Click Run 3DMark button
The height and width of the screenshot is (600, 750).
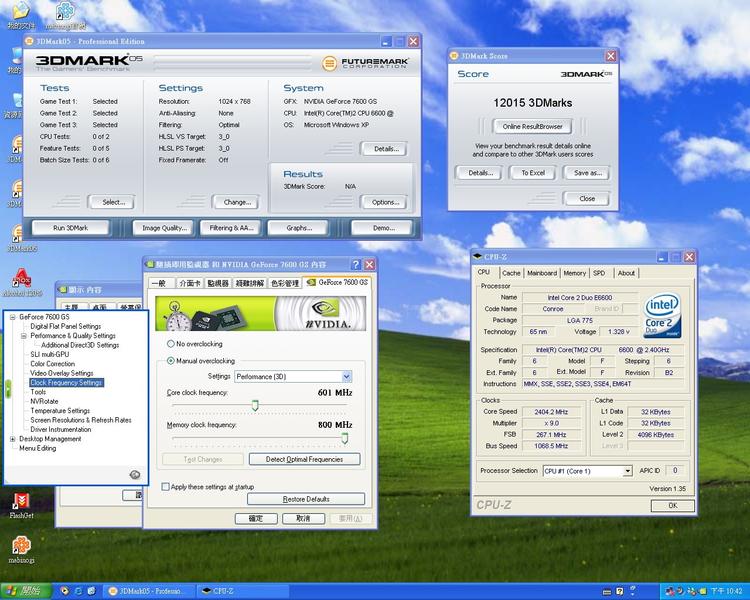[71, 228]
